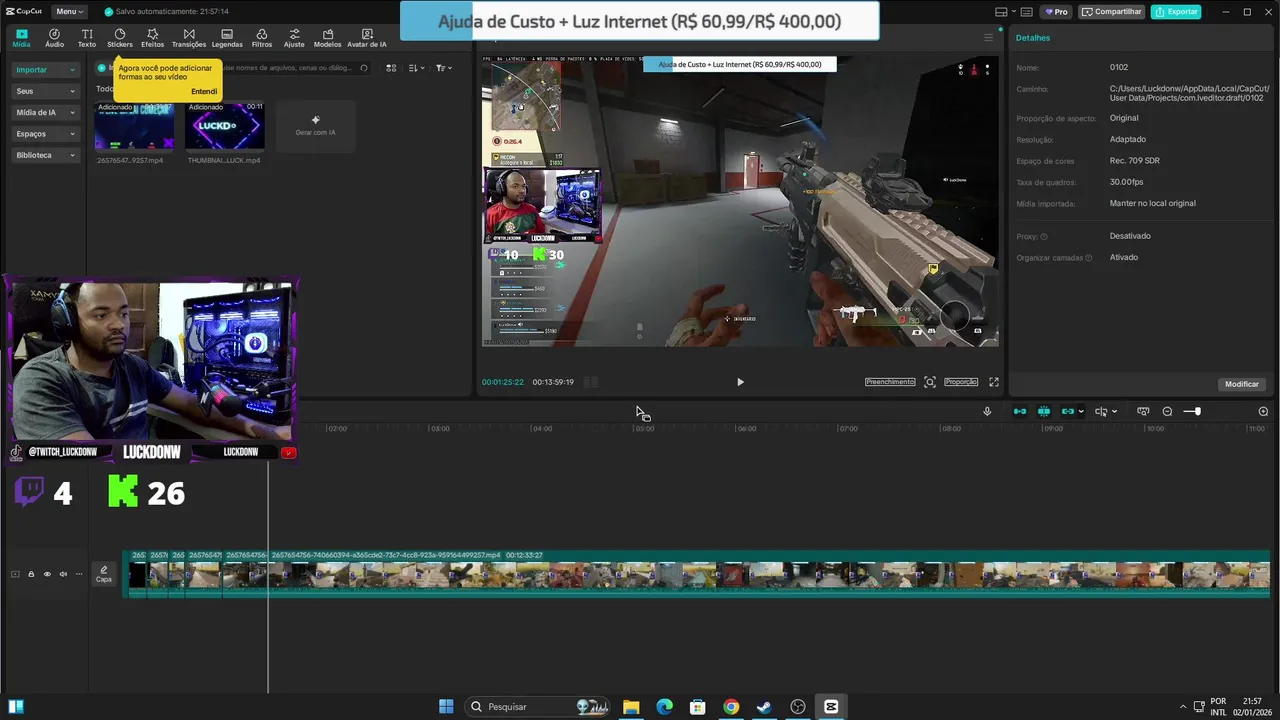Mute the main video track
1280x720 pixels.
pyautogui.click(x=63, y=574)
